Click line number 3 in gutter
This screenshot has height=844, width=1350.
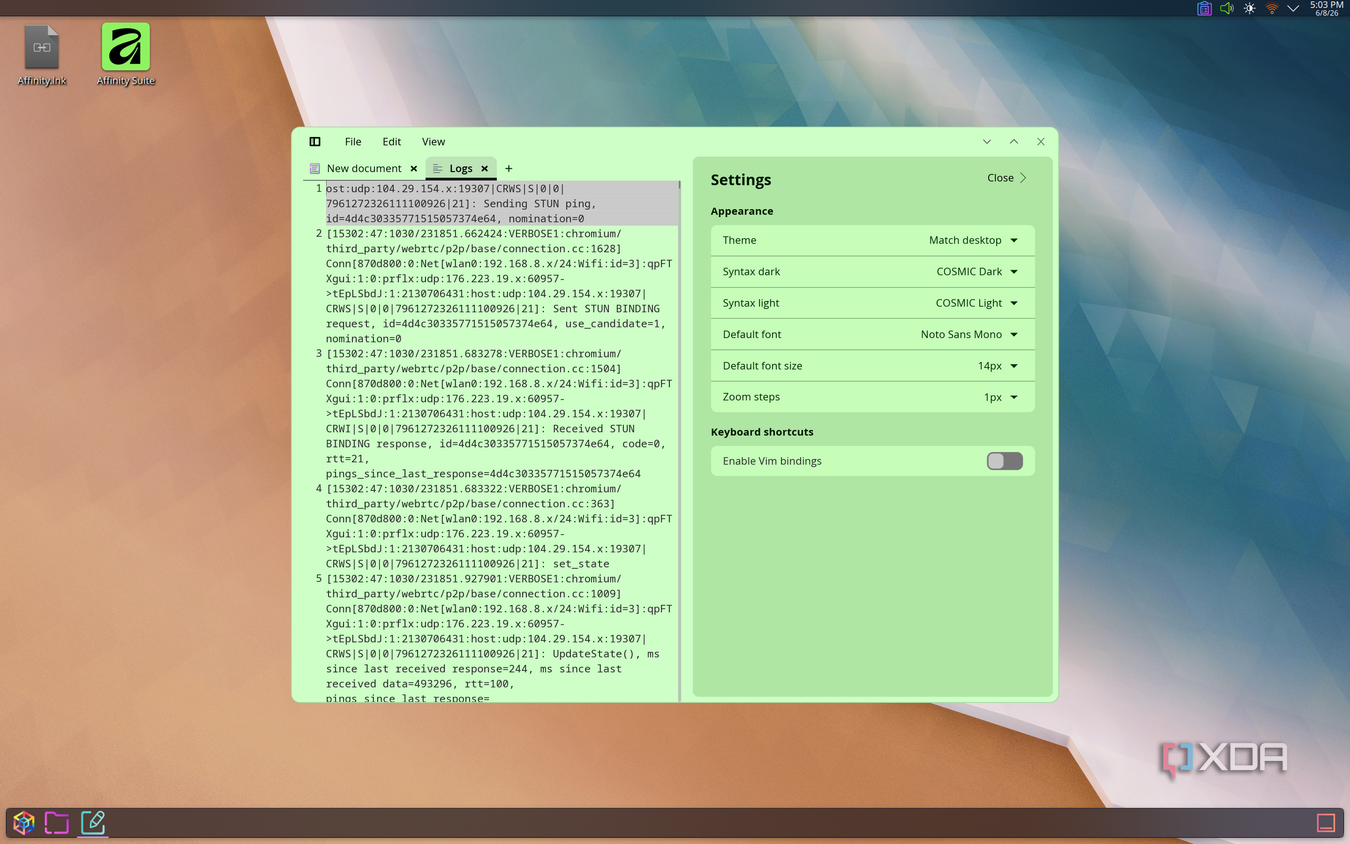tap(319, 354)
